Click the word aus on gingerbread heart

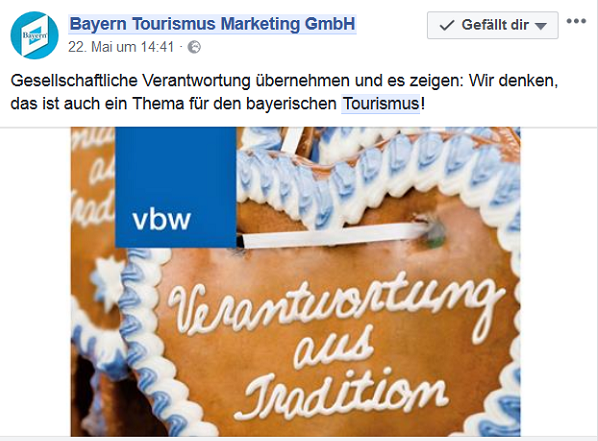pyautogui.click(x=333, y=349)
